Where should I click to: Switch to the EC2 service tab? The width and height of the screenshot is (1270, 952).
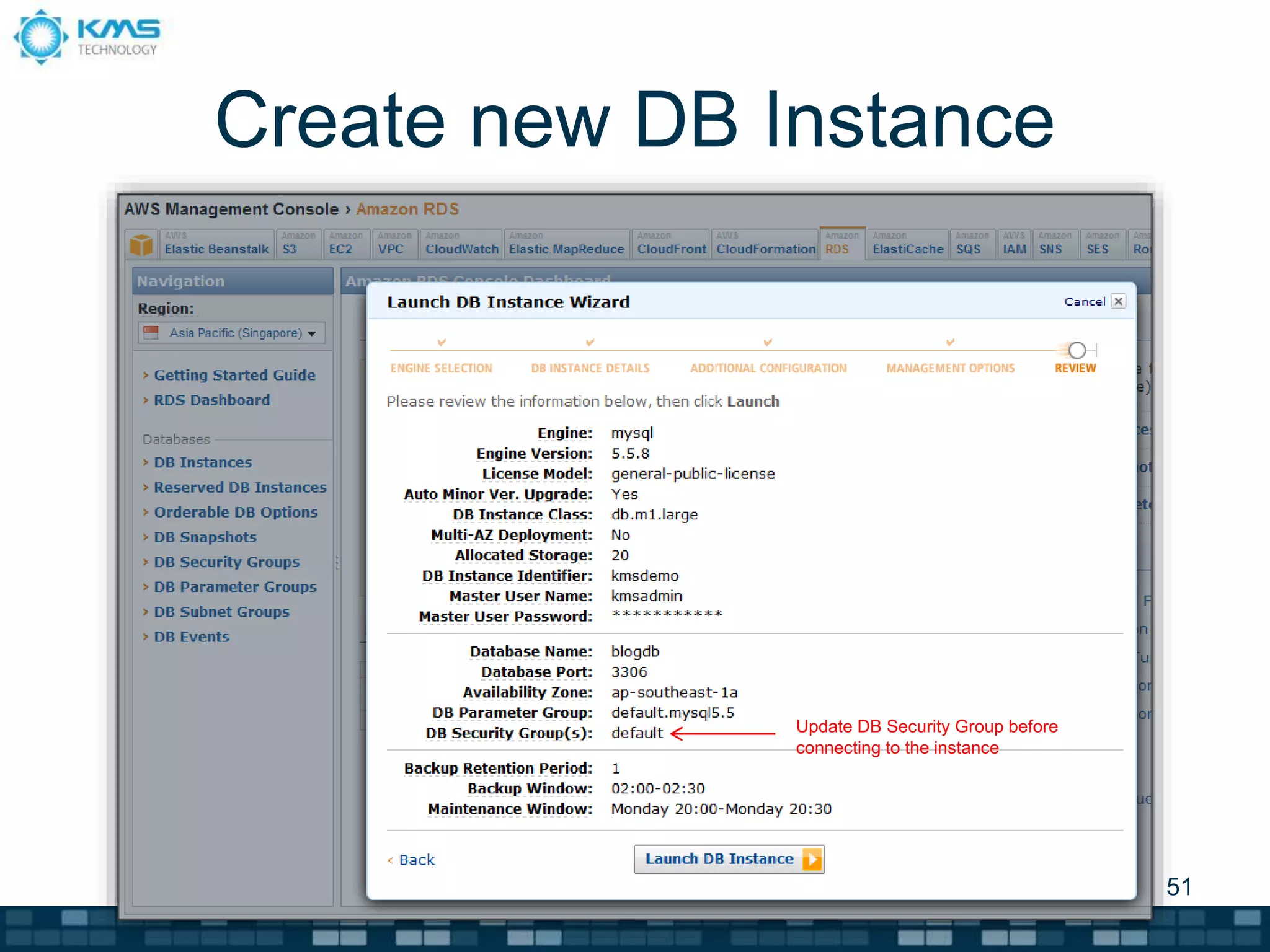pyautogui.click(x=347, y=244)
